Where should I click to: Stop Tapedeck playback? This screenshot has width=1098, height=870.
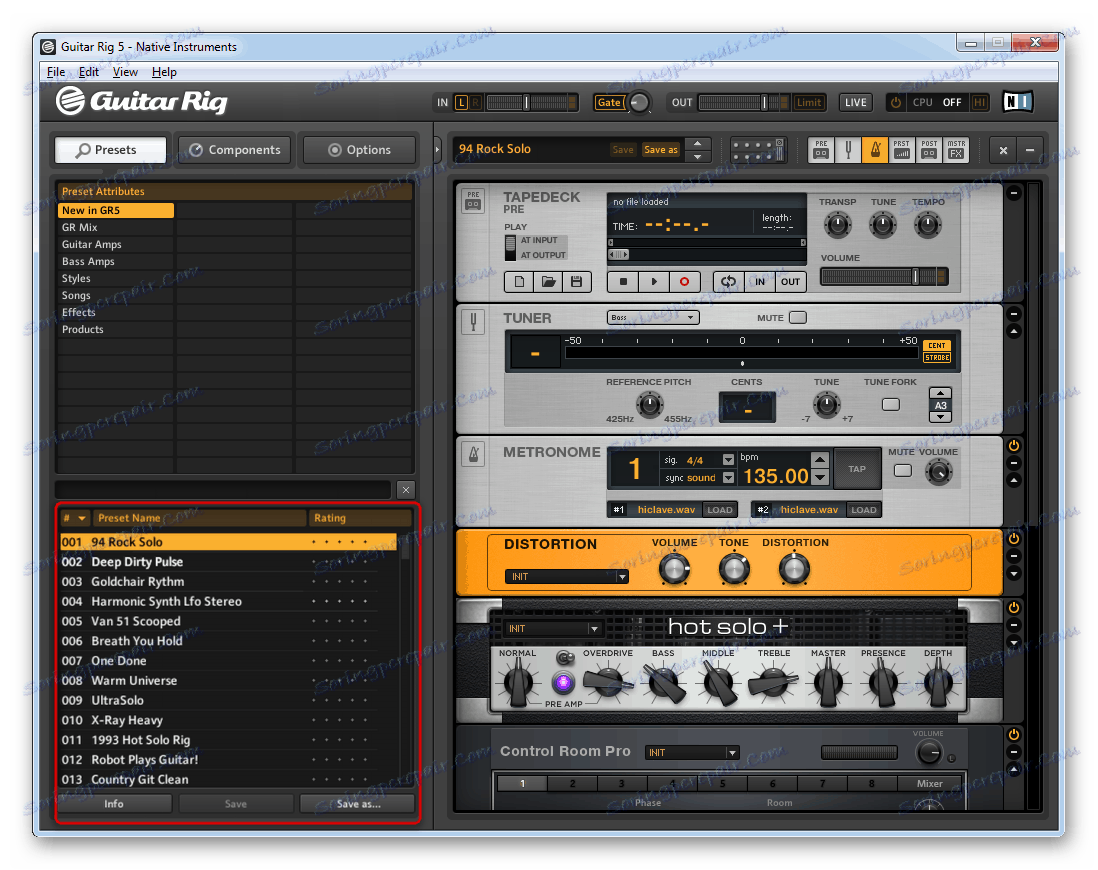coord(623,282)
